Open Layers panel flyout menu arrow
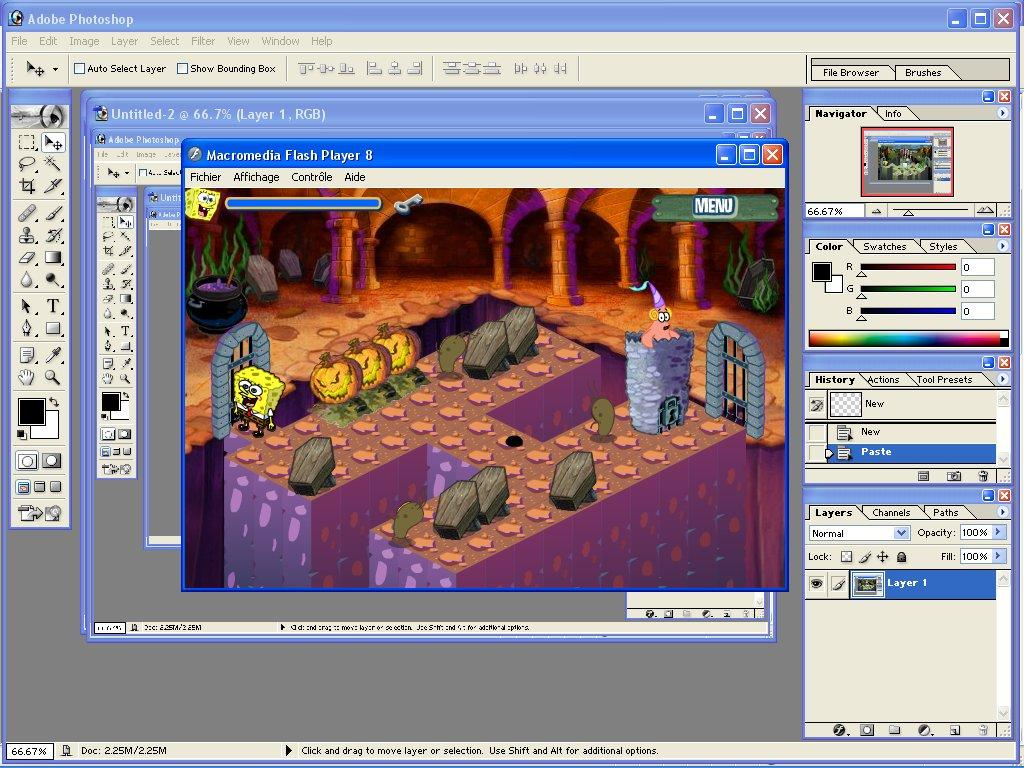The width and height of the screenshot is (1024, 768). [1002, 512]
